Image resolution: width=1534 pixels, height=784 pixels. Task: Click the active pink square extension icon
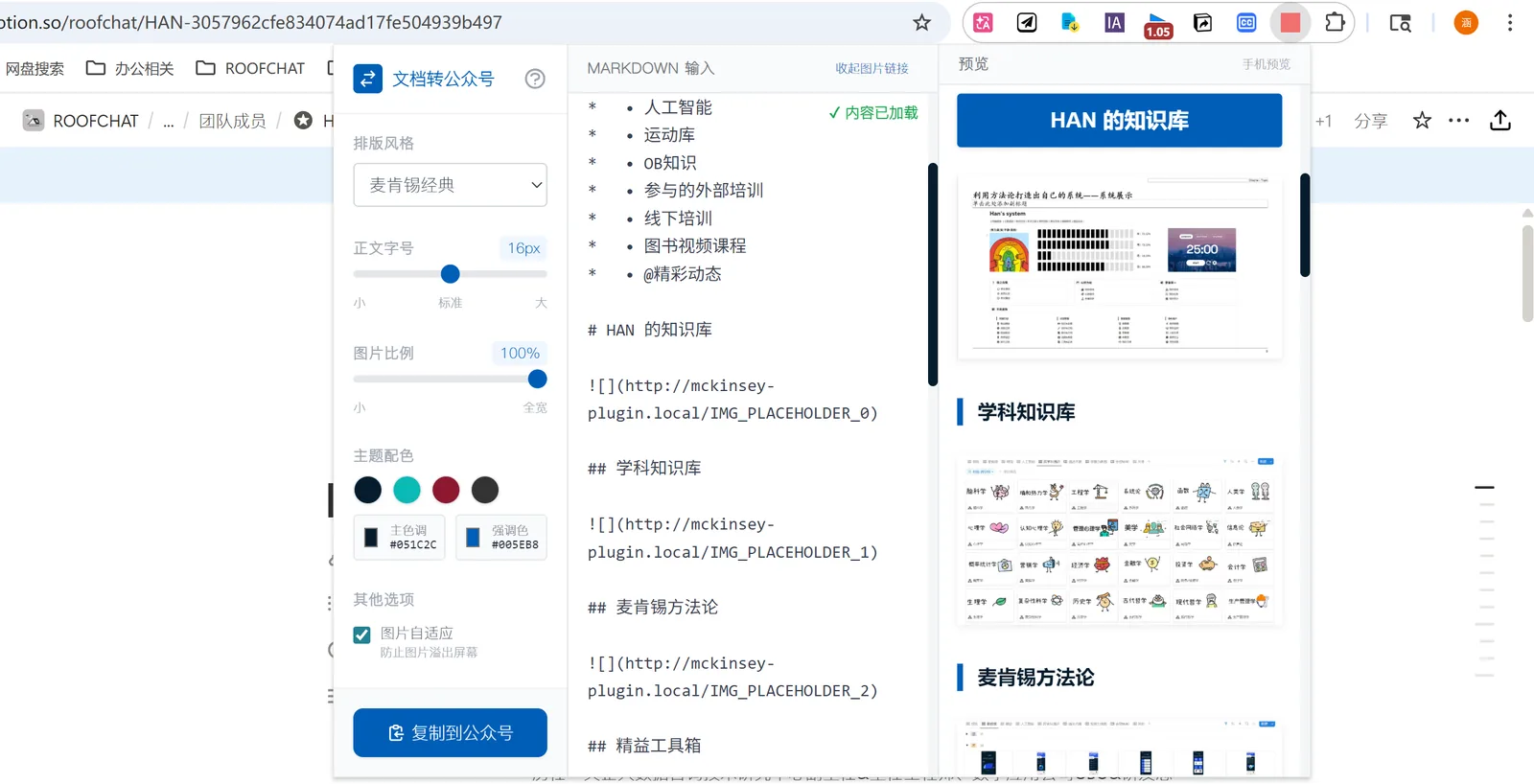pos(1290,22)
